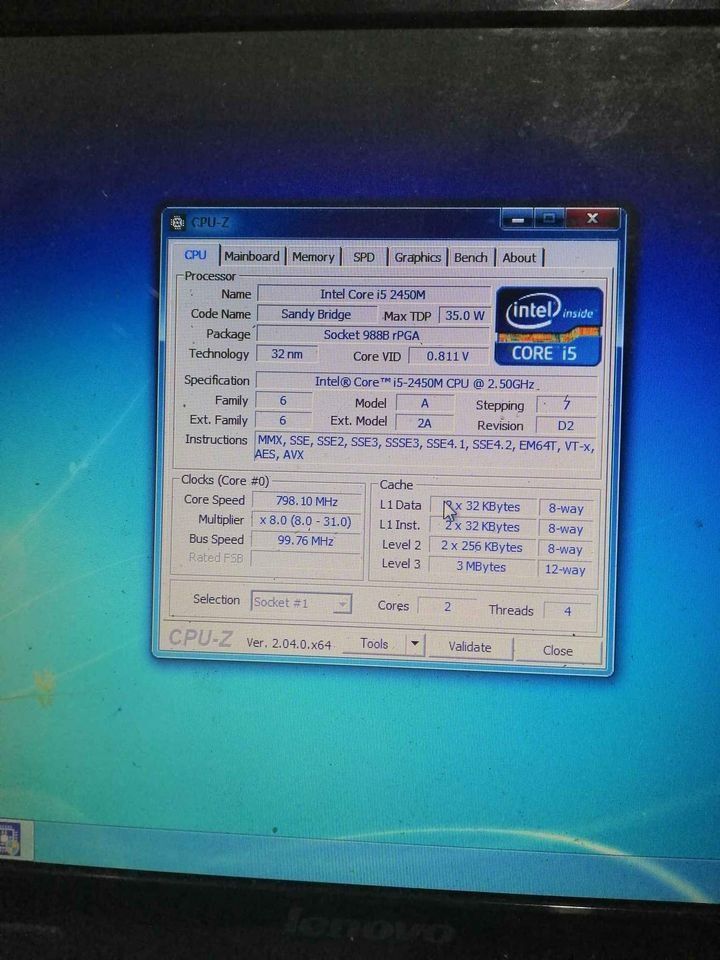Click the Technology value '32 nm'
The height and width of the screenshot is (960, 720).
(x=287, y=354)
